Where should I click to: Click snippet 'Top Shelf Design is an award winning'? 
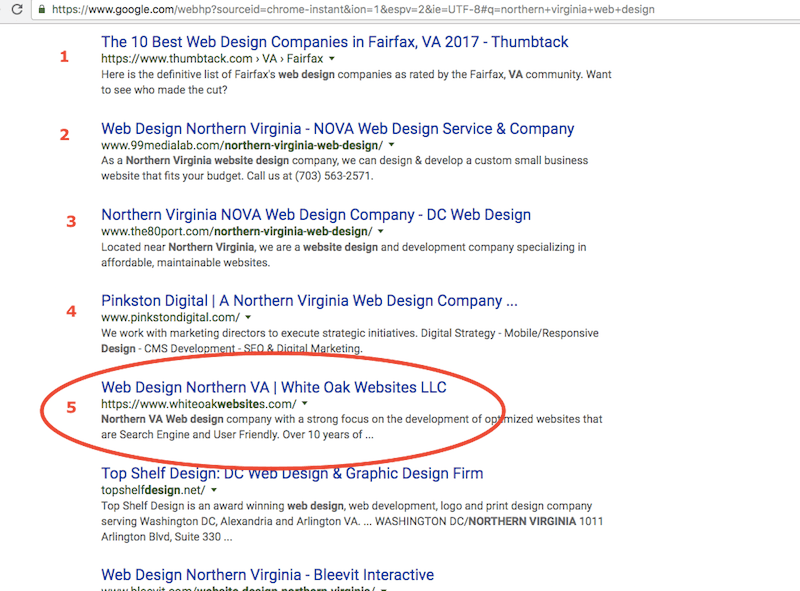(352, 521)
